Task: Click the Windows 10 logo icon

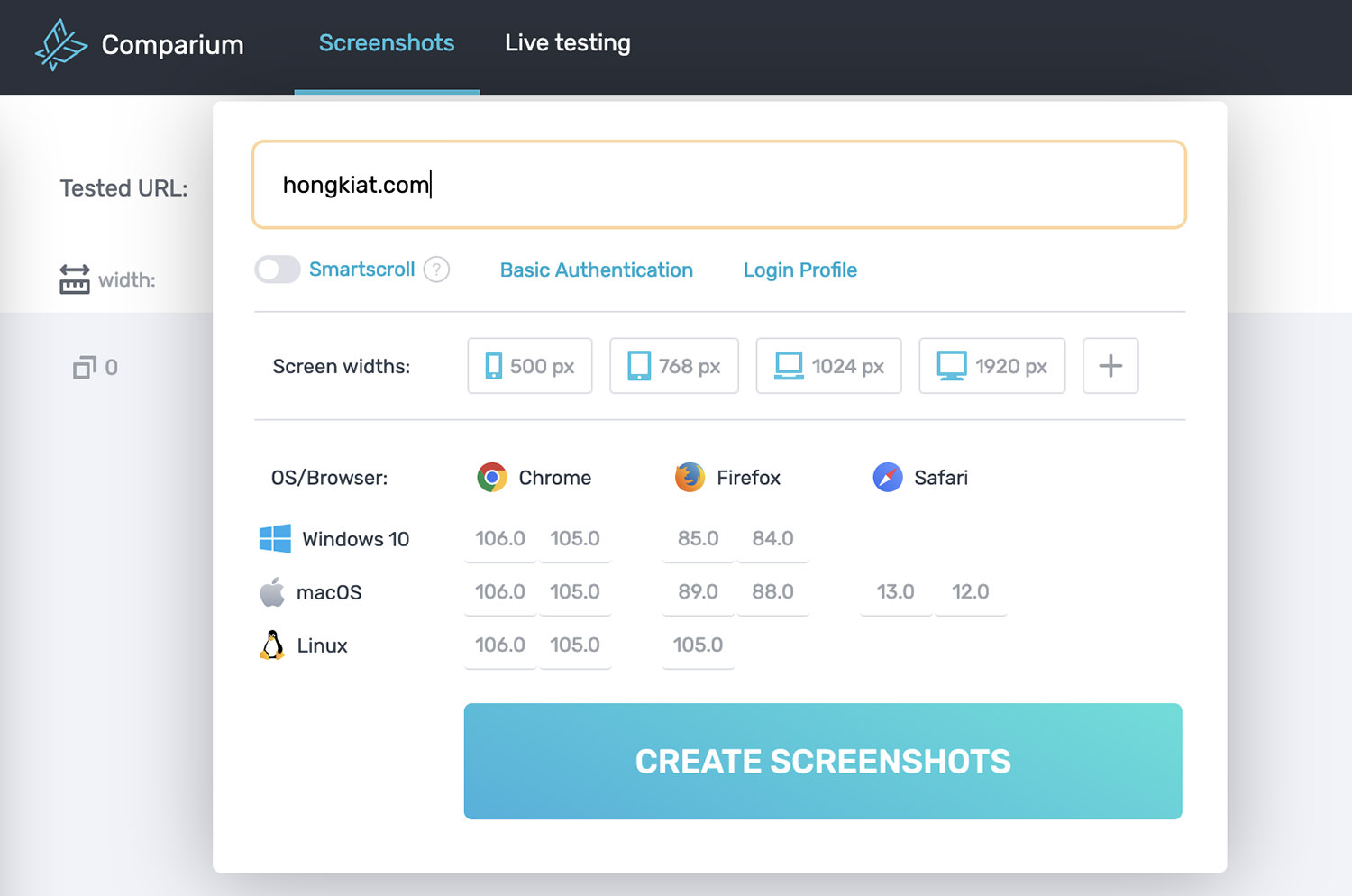Action: (x=275, y=539)
